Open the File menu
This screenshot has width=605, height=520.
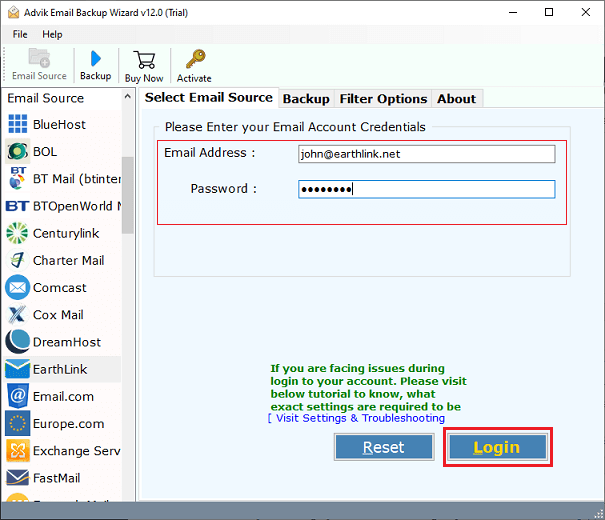point(20,34)
